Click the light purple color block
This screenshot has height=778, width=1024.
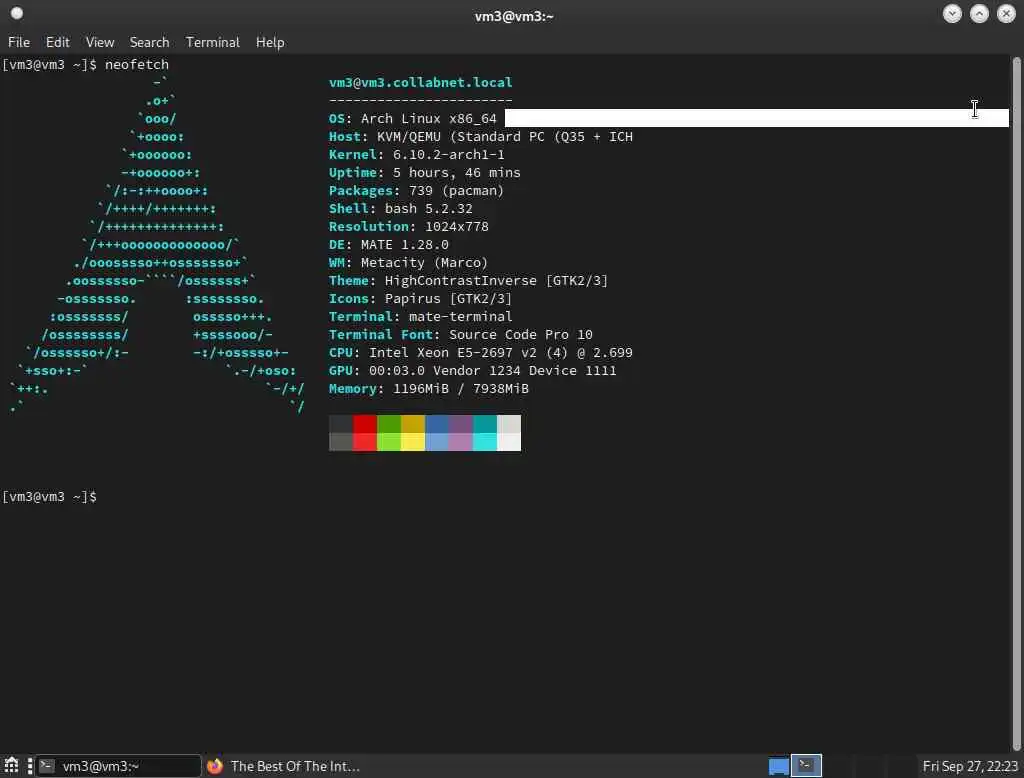(461, 442)
